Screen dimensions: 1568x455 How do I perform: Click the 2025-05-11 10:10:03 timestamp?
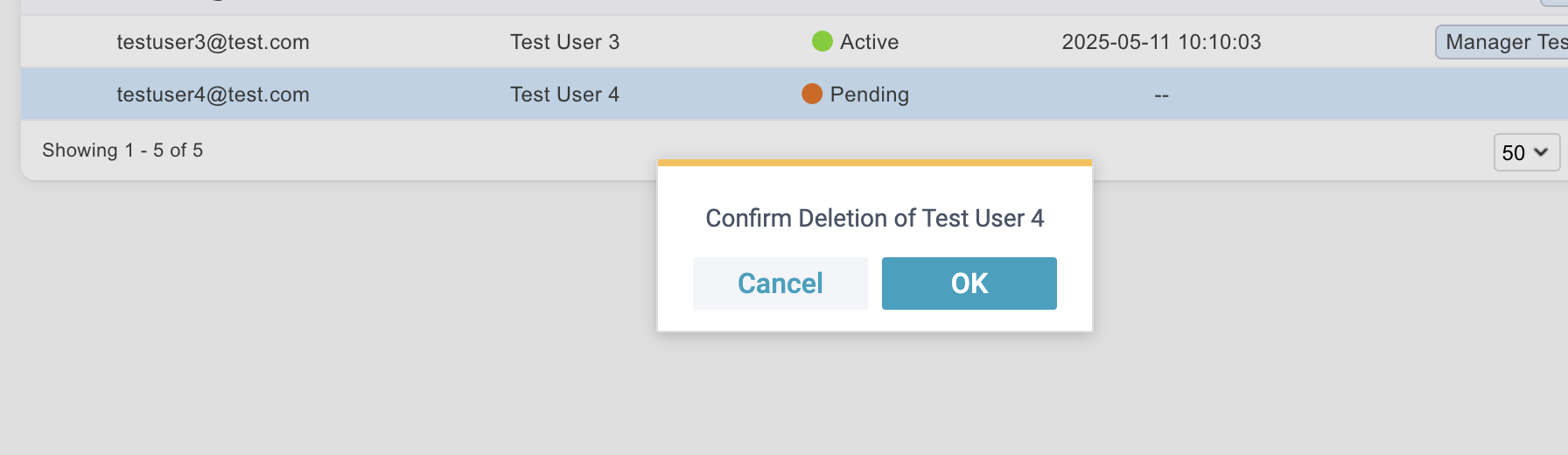(x=1161, y=42)
